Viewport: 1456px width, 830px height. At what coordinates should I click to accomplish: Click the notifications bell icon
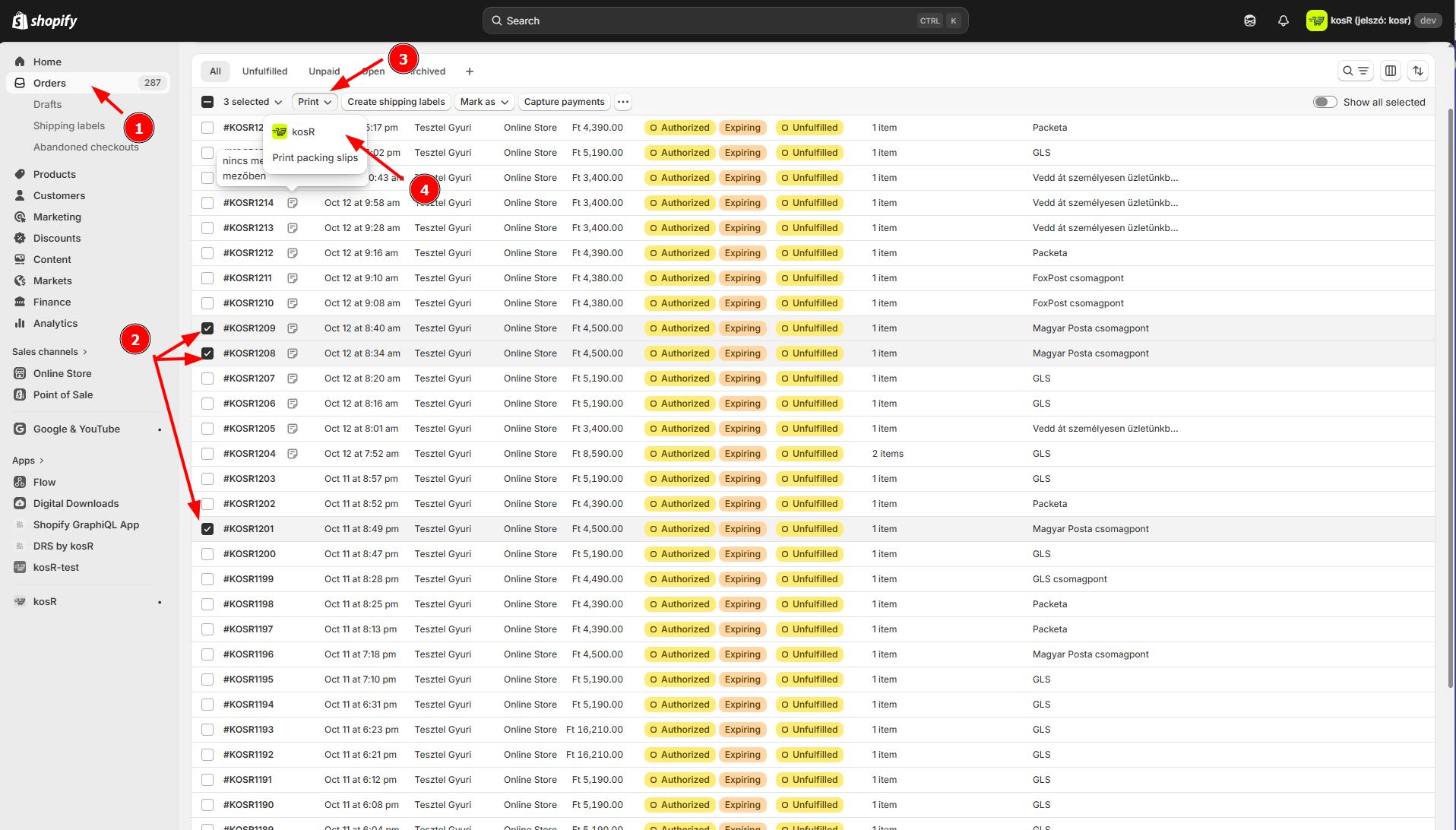tap(1283, 21)
